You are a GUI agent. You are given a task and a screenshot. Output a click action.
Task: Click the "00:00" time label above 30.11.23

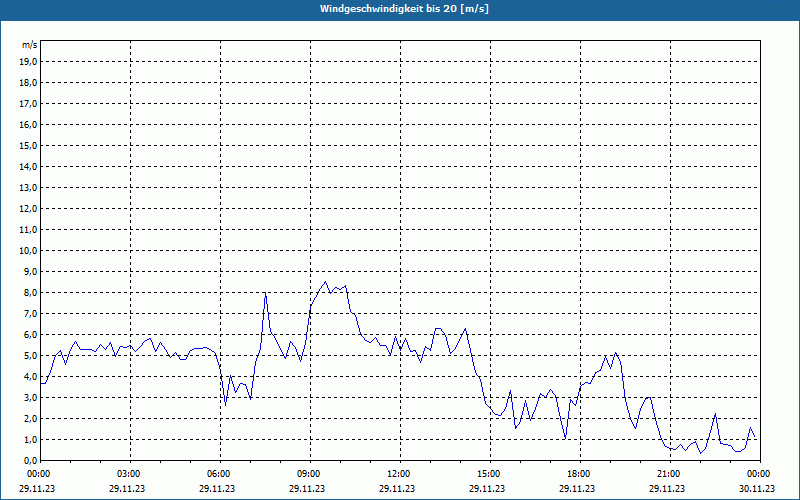click(x=759, y=474)
